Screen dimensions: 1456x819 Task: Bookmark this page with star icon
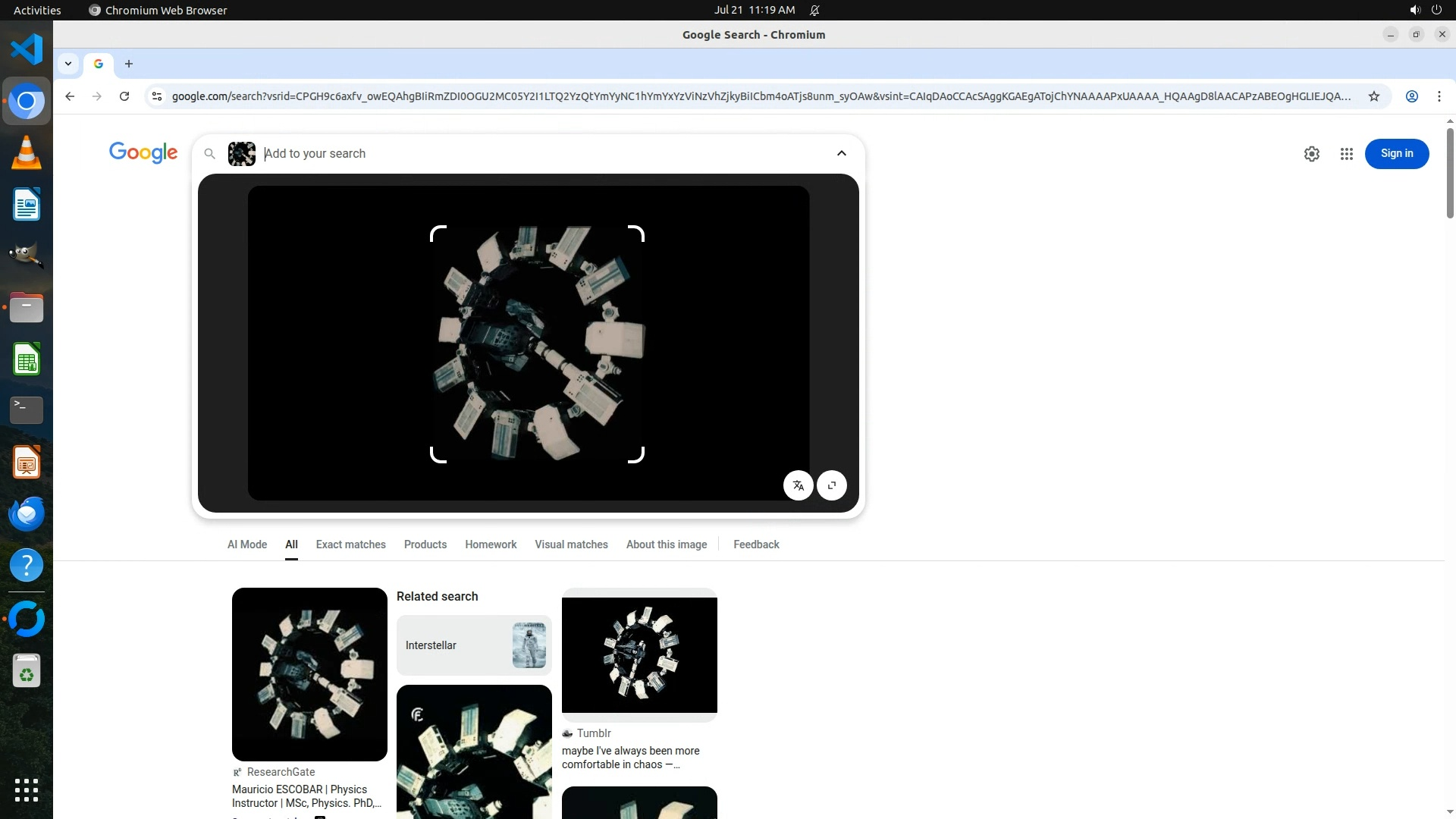pyautogui.click(x=1374, y=96)
